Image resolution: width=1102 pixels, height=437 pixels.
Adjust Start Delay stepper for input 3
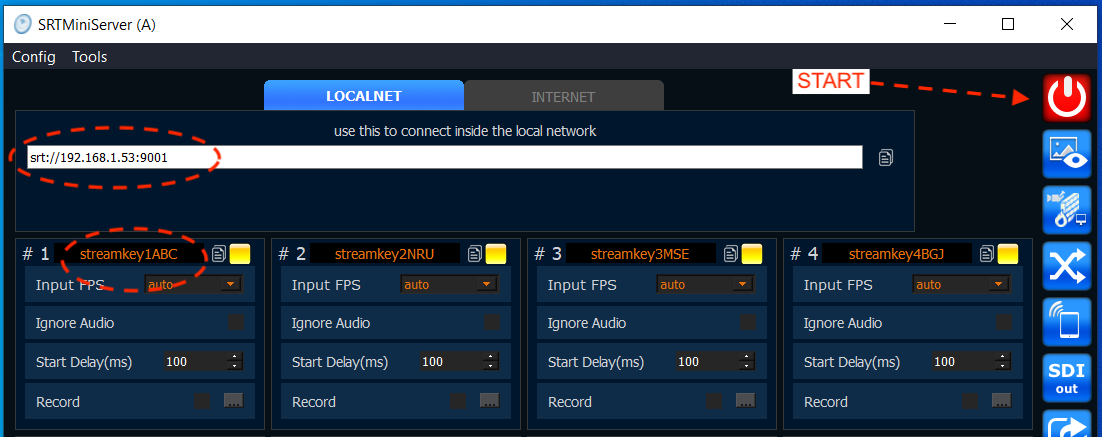click(x=746, y=362)
